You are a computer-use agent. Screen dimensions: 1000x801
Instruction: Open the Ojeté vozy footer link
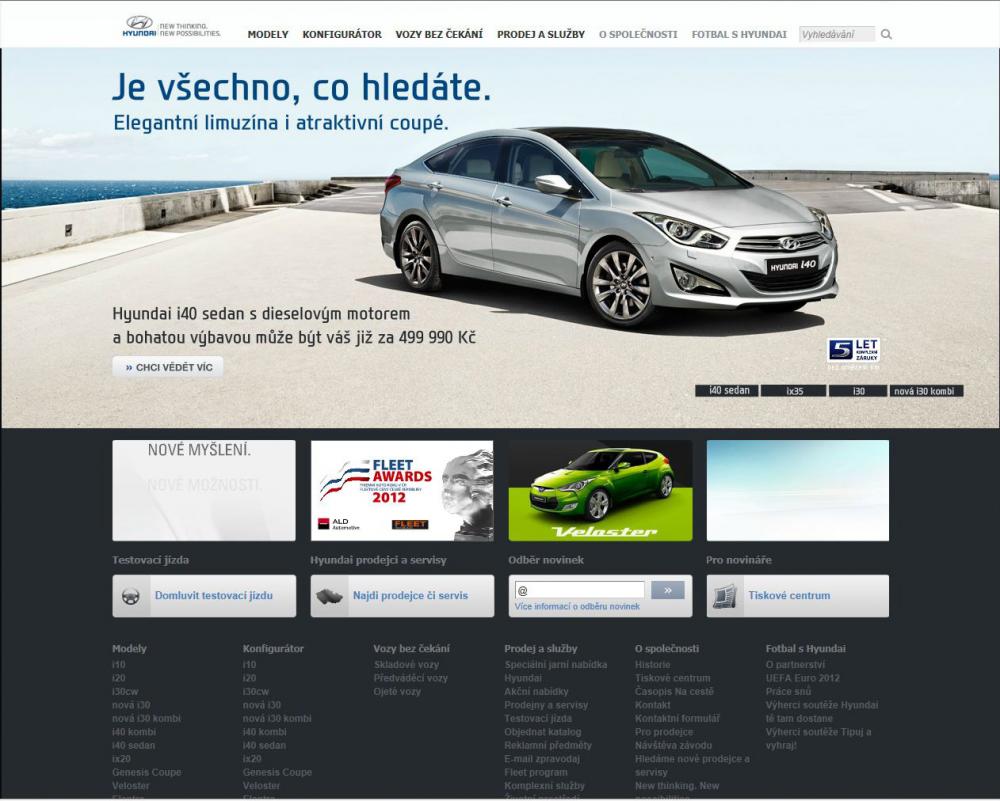[x=397, y=691]
